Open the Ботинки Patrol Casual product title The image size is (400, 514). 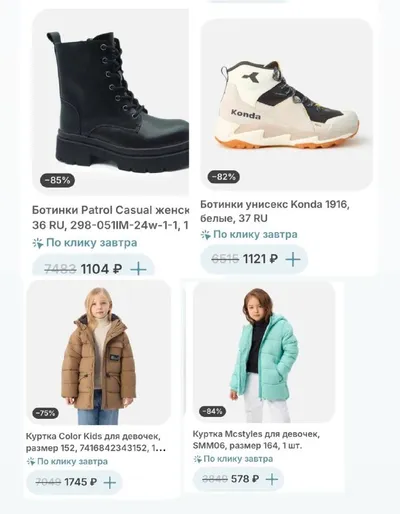click(110, 218)
